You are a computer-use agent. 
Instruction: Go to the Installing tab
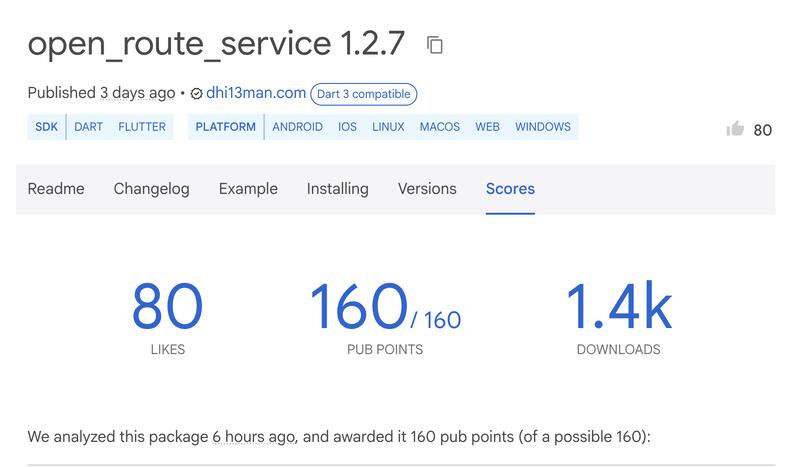tap(337, 189)
